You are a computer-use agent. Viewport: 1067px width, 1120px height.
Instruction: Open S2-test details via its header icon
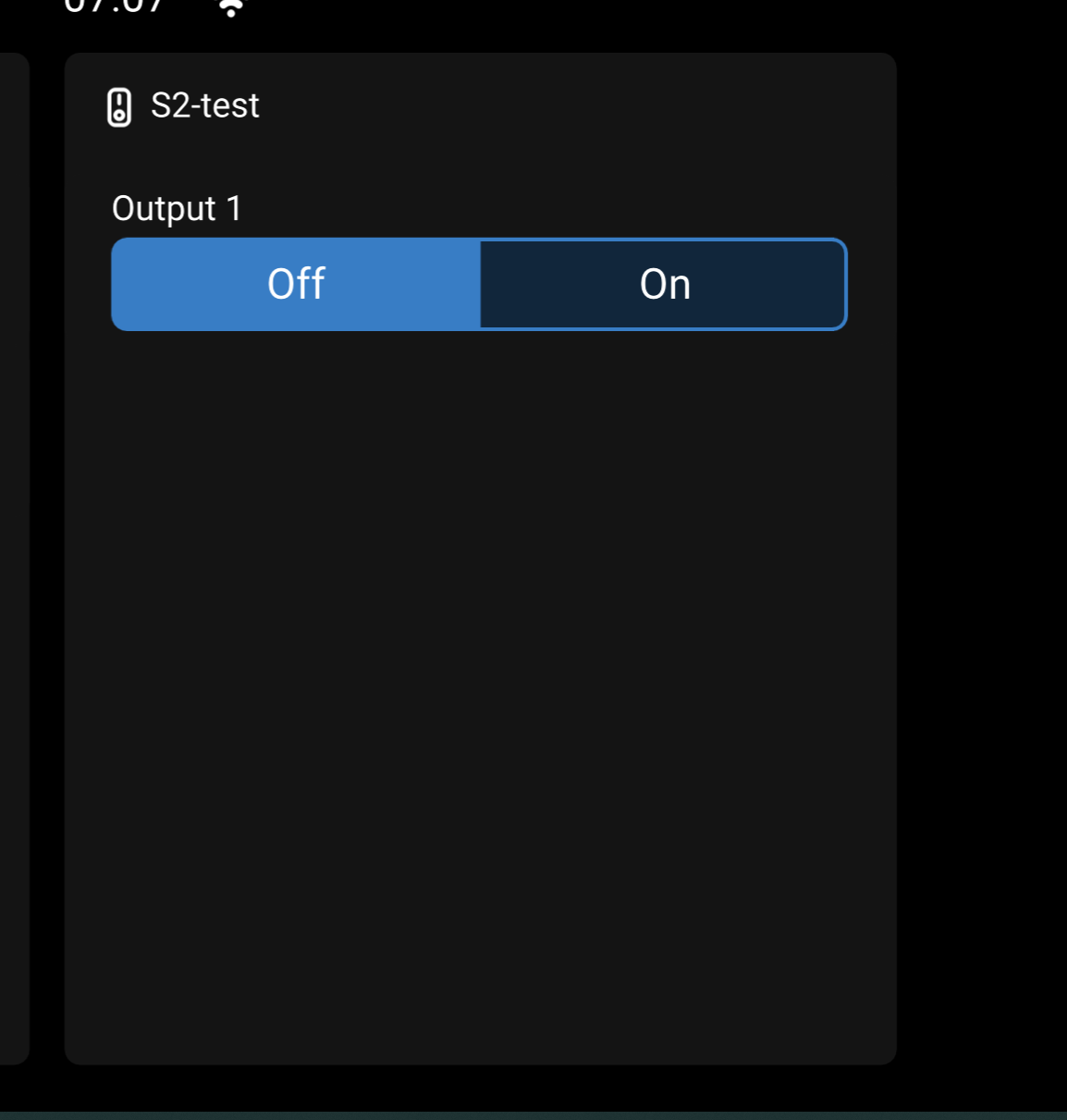click(119, 107)
